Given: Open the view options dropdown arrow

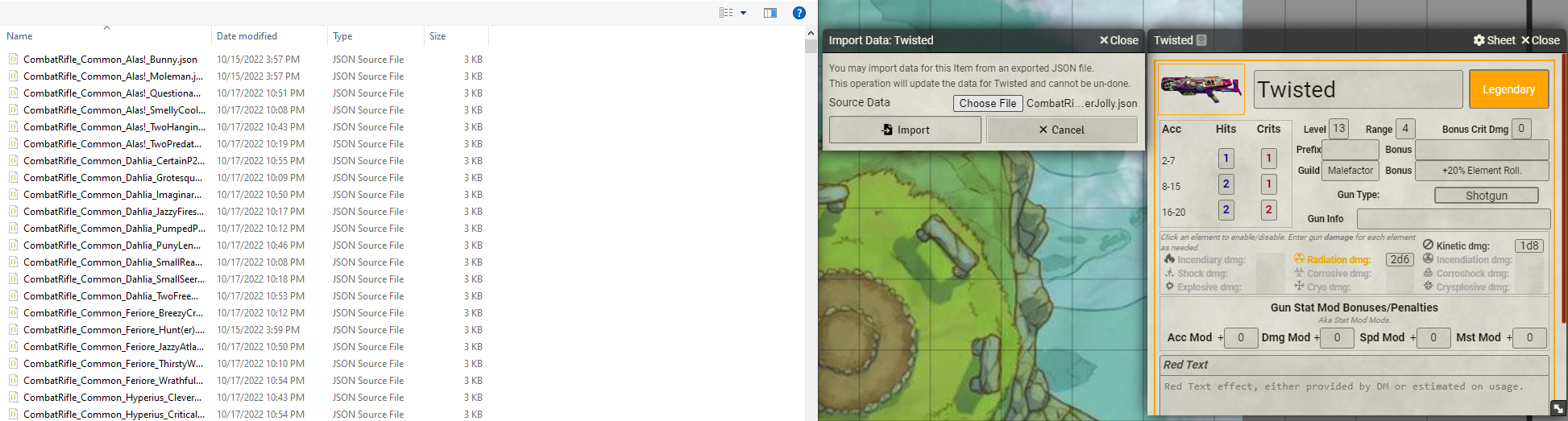Looking at the screenshot, I should [743, 13].
